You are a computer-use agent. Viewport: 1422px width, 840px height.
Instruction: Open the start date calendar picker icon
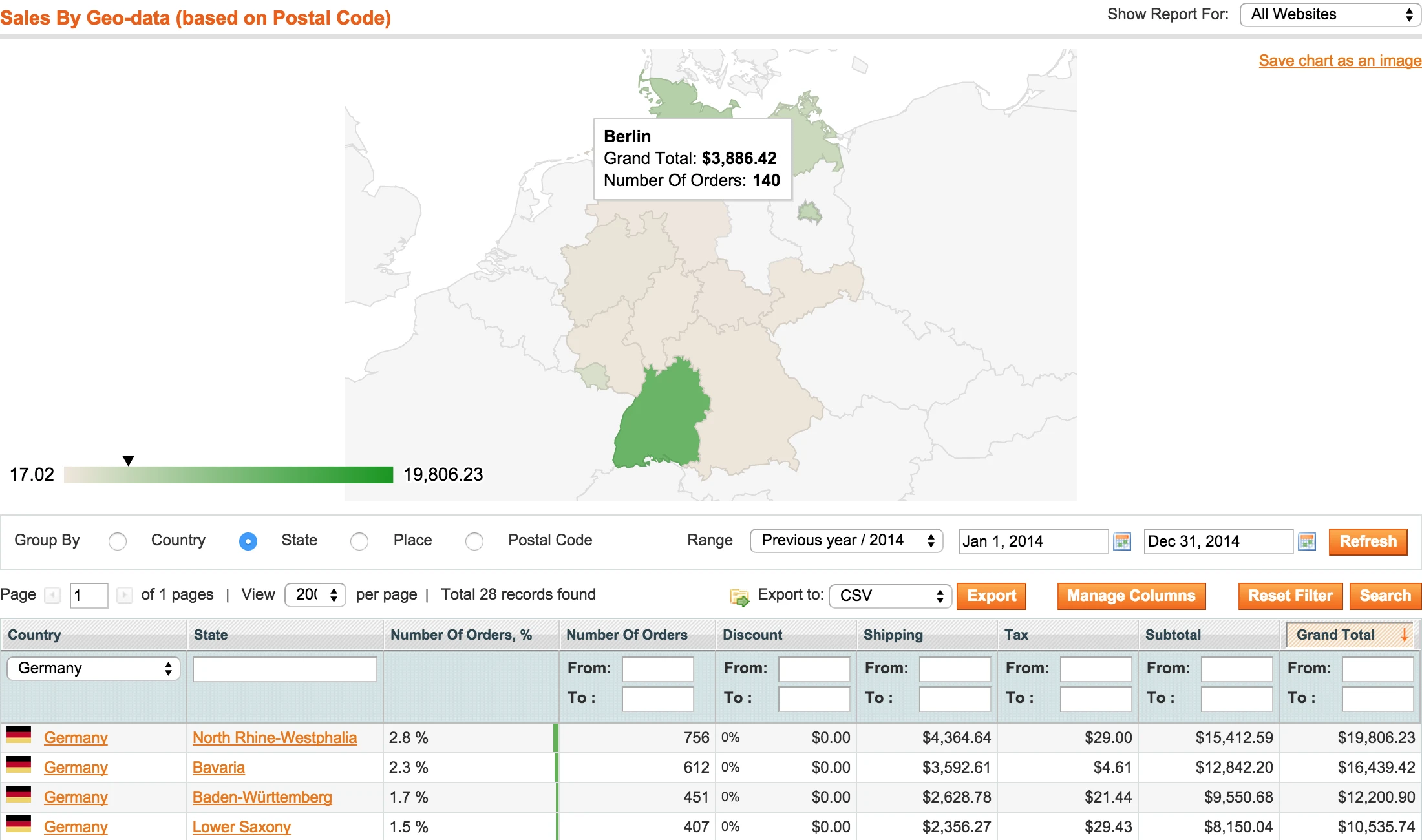(x=1122, y=541)
